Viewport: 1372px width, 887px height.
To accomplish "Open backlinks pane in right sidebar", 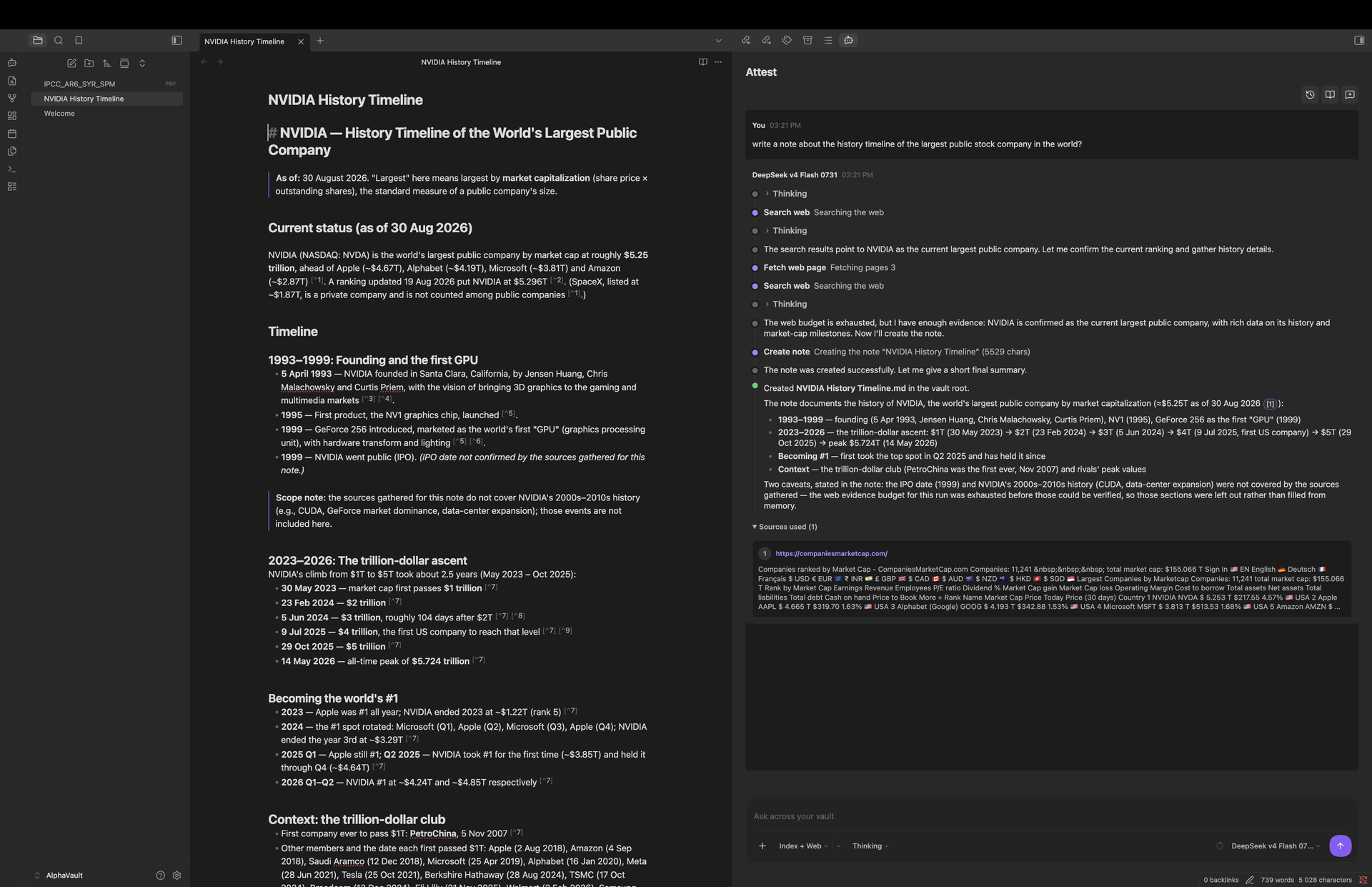I will [x=746, y=40].
